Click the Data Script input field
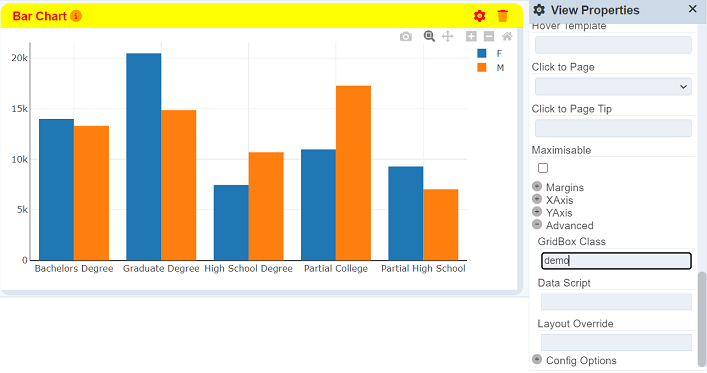707x373 pixels. pos(616,302)
